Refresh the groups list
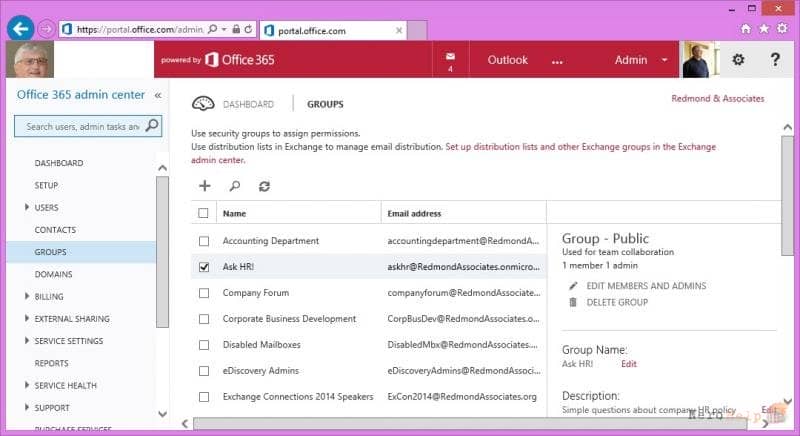 click(x=264, y=186)
